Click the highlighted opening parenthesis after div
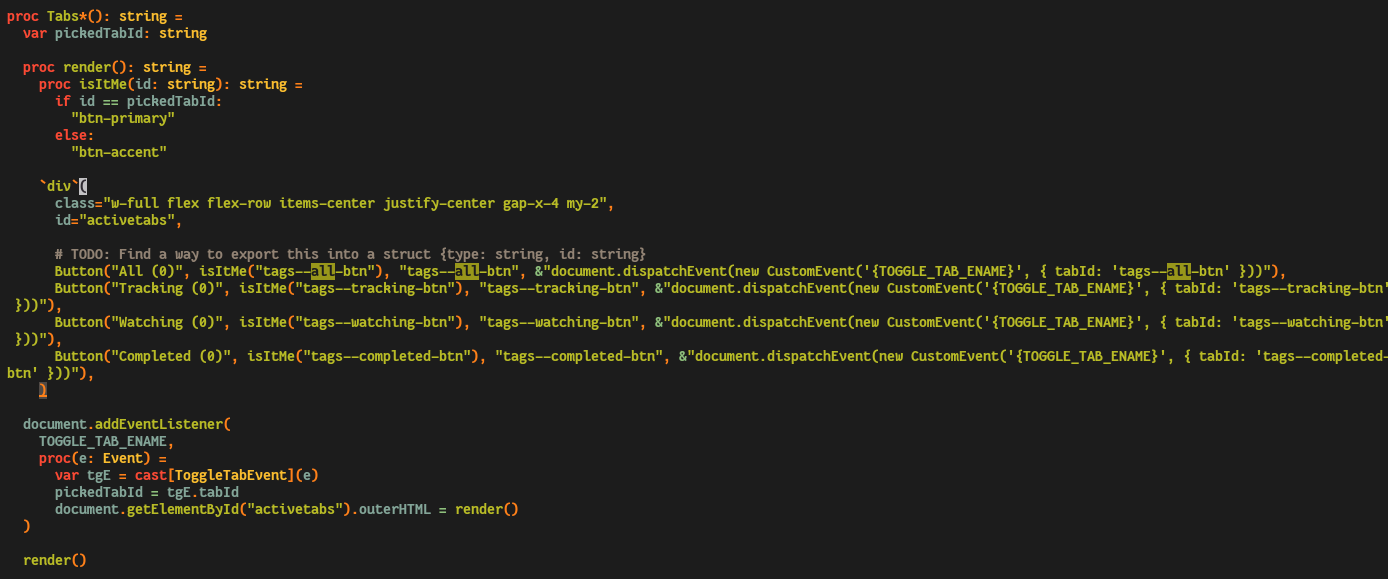The width and height of the screenshot is (1388, 579). [x=84, y=186]
